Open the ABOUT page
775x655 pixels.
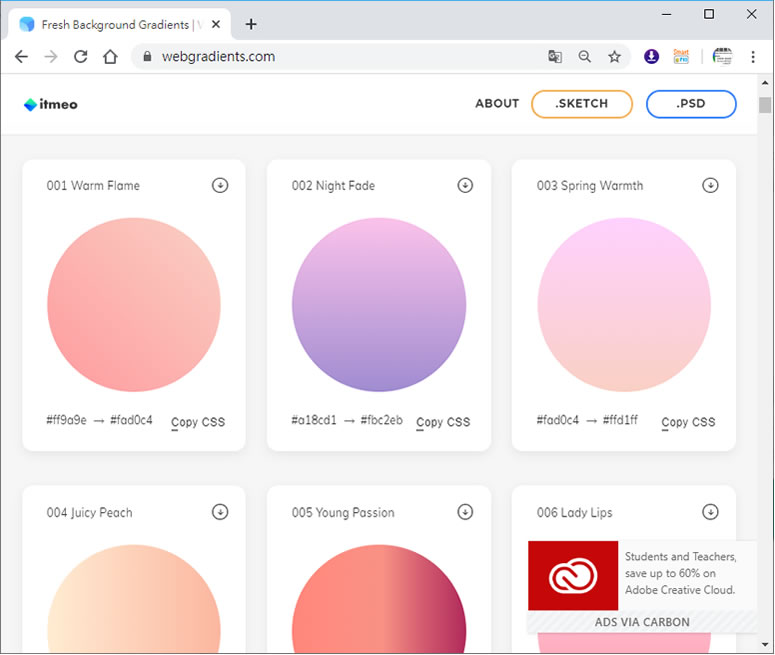497,104
